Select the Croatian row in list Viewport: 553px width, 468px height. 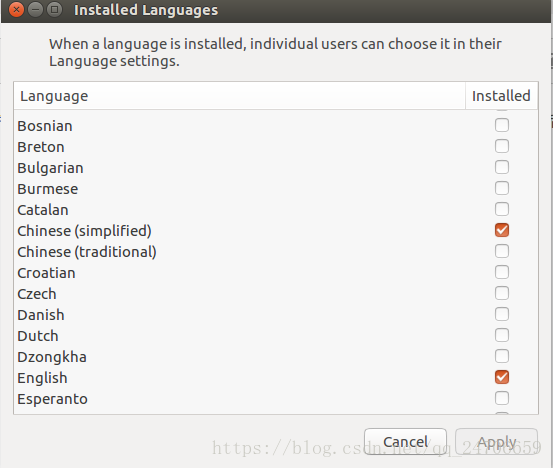(276, 273)
